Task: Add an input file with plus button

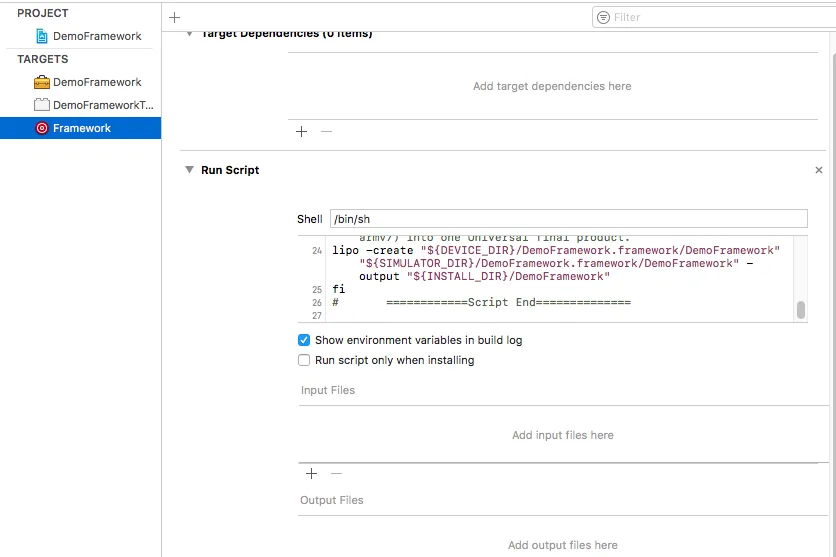Action: point(311,473)
